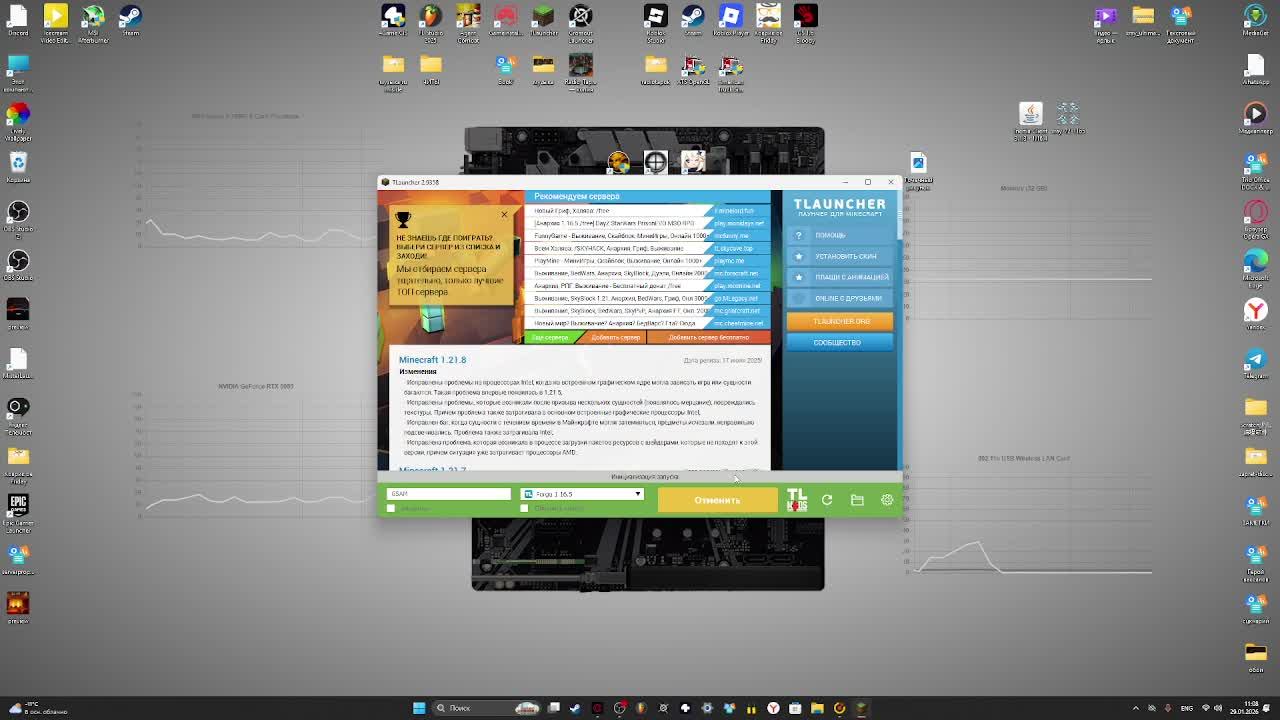Click the playmc.me server address
This screenshot has height=720, width=1280.
tap(729, 261)
